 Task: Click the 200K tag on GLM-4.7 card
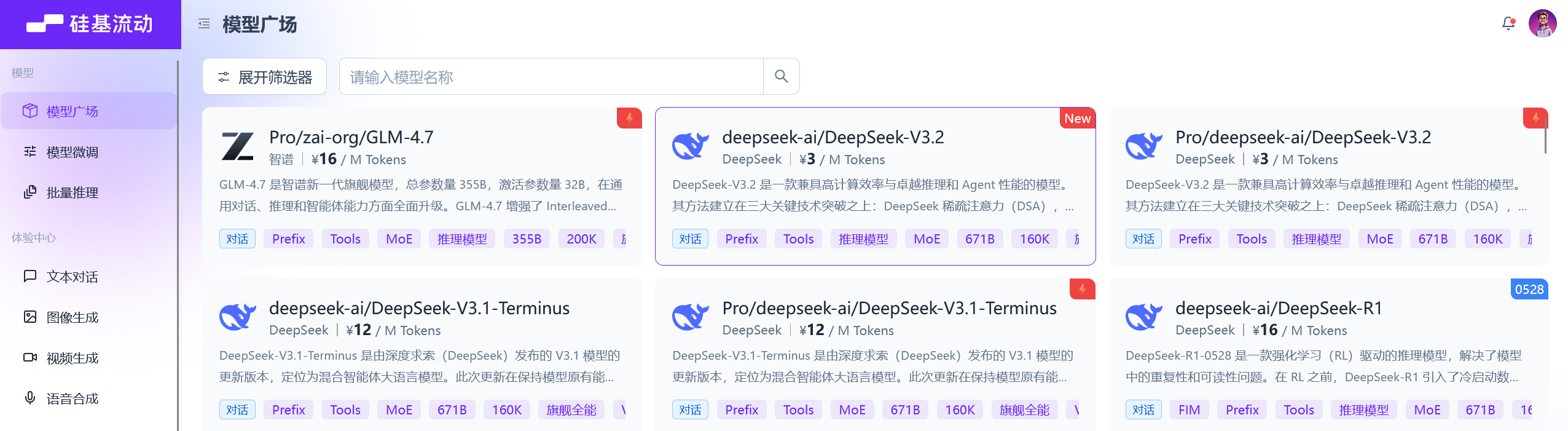tap(581, 239)
